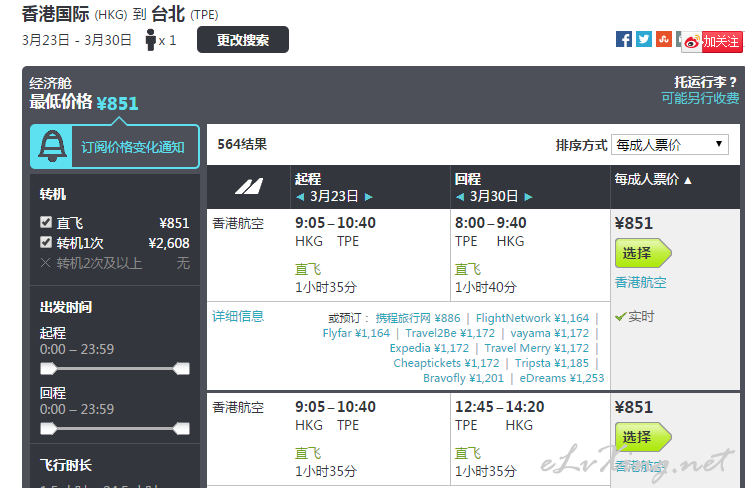Click right handle of 回程 time slider
The height and width of the screenshot is (496, 745).
click(181, 429)
